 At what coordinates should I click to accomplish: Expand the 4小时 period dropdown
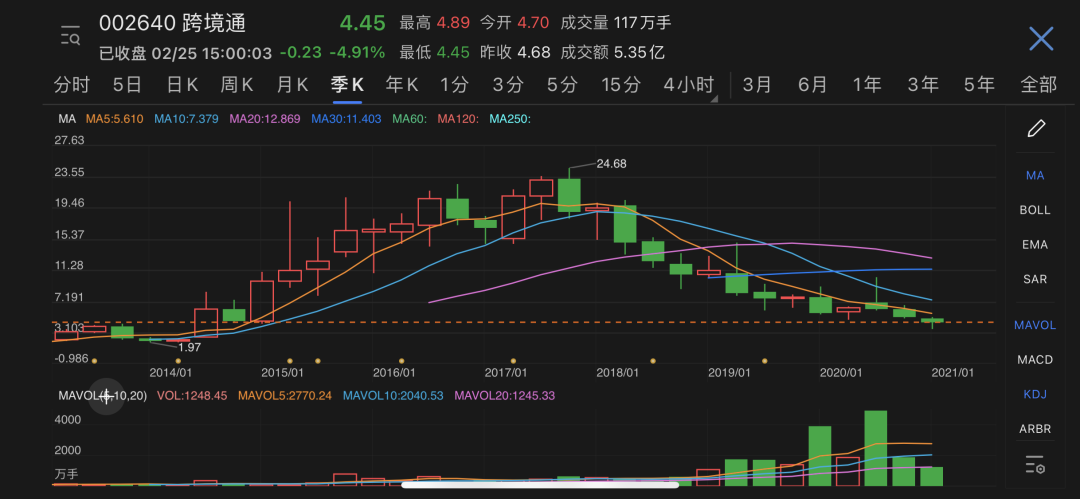tap(690, 85)
